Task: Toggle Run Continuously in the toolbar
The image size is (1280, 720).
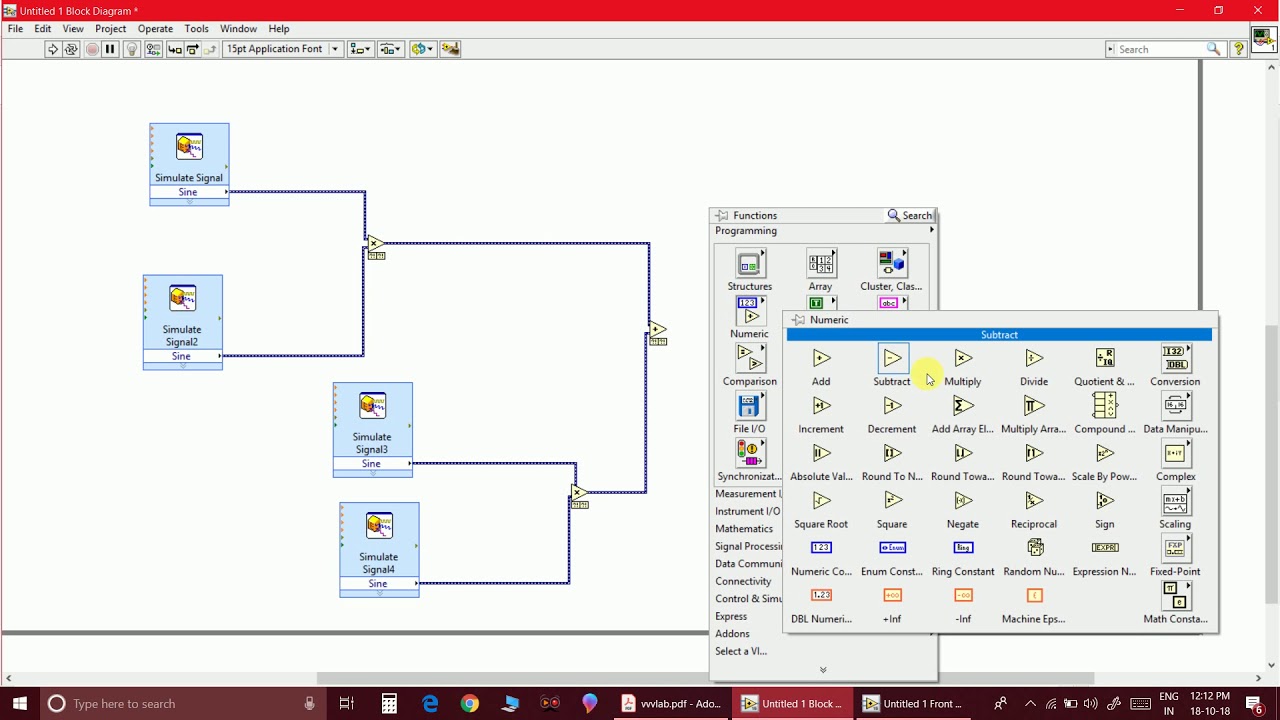Action: [72, 49]
